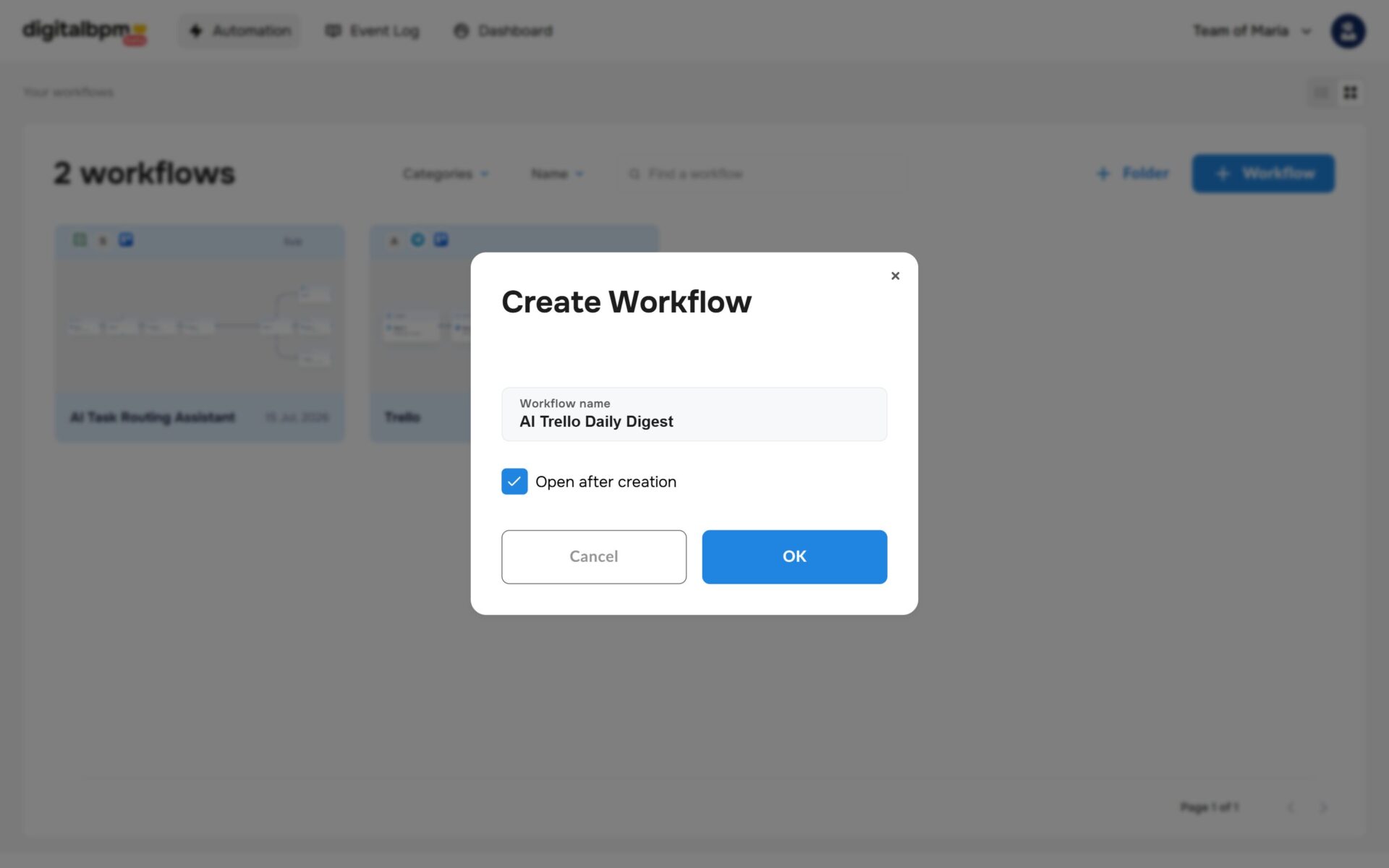Expand the Team of Maria dropdown
This screenshot has height=868, width=1389.
[1252, 31]
